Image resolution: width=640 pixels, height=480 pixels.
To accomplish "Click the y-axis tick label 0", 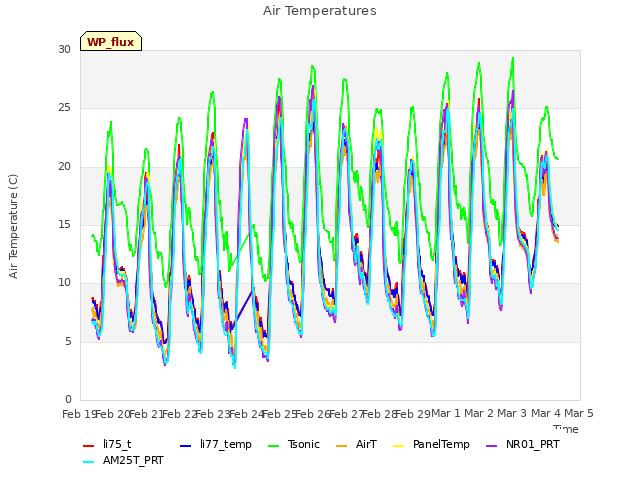I will coord(68,399).
